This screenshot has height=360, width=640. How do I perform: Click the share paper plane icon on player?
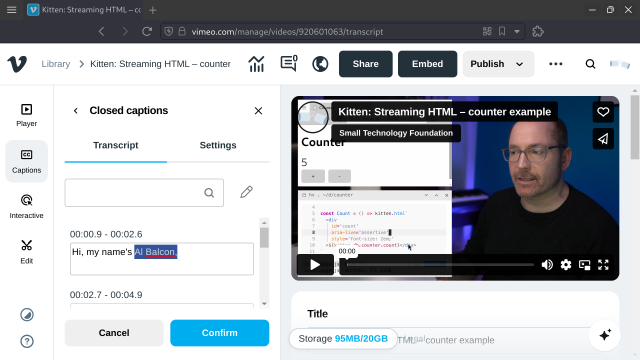(x=603, y=139)
